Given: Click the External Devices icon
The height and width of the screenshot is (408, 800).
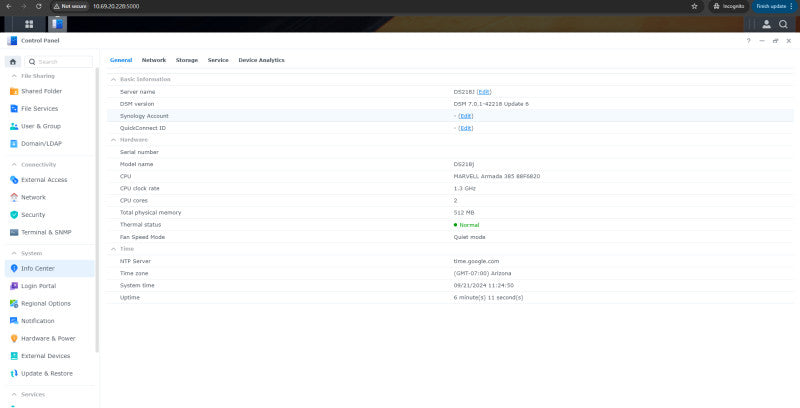Looking at the screenshot, I should pyautogui.click(x=14, y=356).
